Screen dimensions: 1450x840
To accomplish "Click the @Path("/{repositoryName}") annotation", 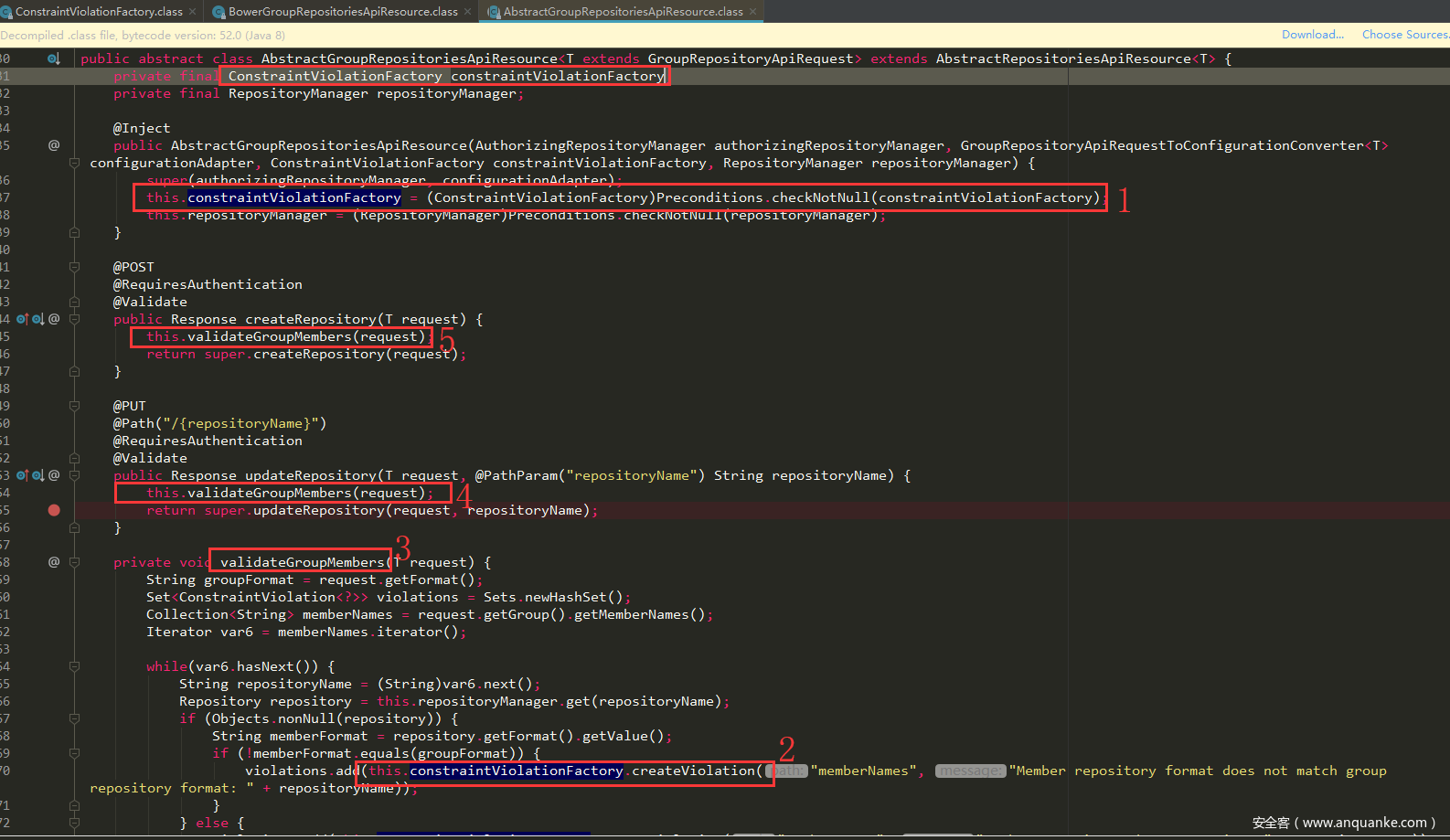I will tap(219, 423).
